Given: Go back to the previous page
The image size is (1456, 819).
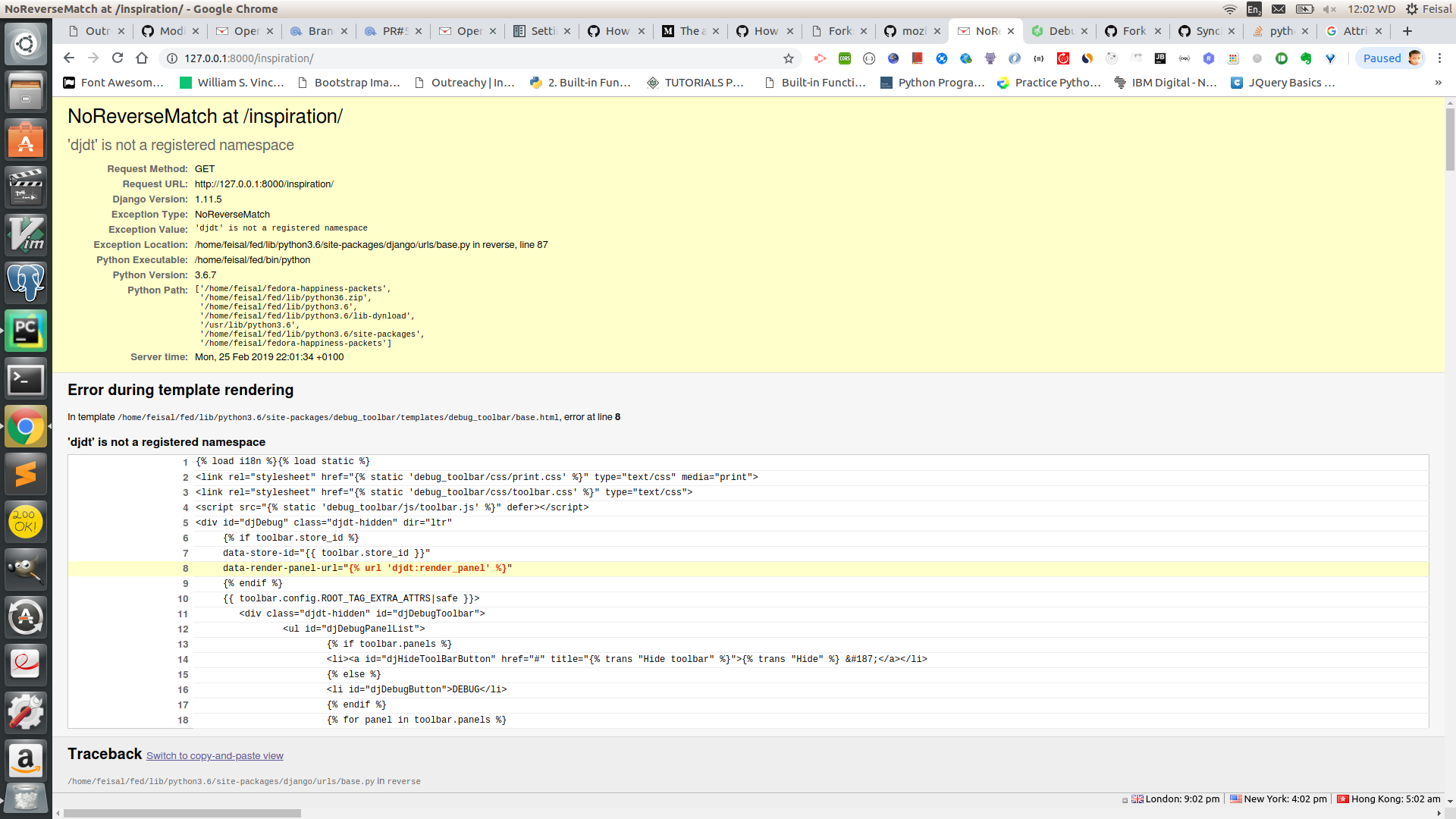Looking at the screenshot, I should [x=69, y=58].
